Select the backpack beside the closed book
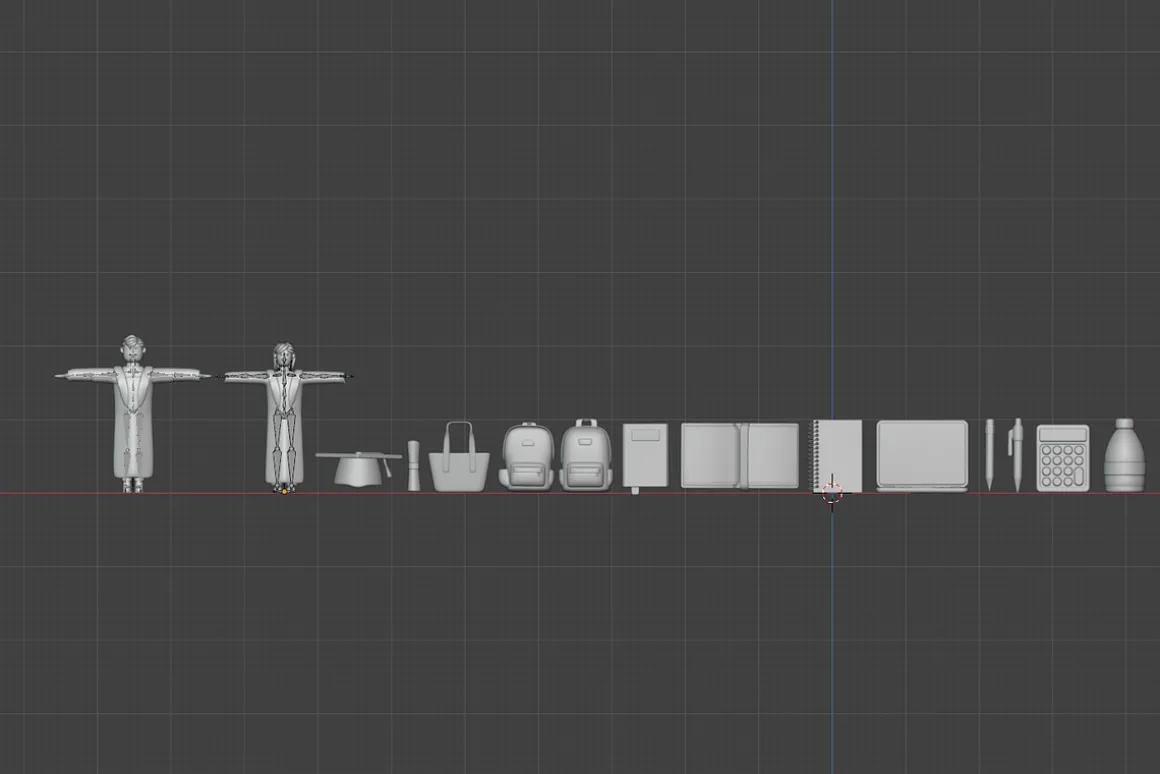The image size is (1160, 774). point(585,455)
